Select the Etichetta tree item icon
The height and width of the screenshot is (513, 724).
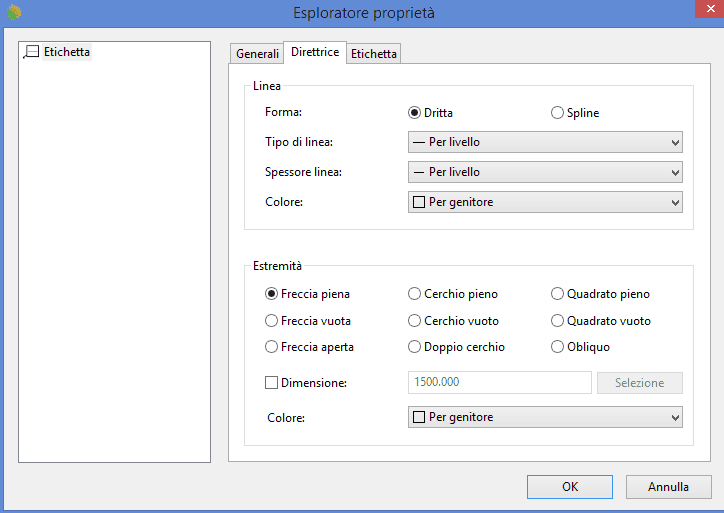[31, 51]
